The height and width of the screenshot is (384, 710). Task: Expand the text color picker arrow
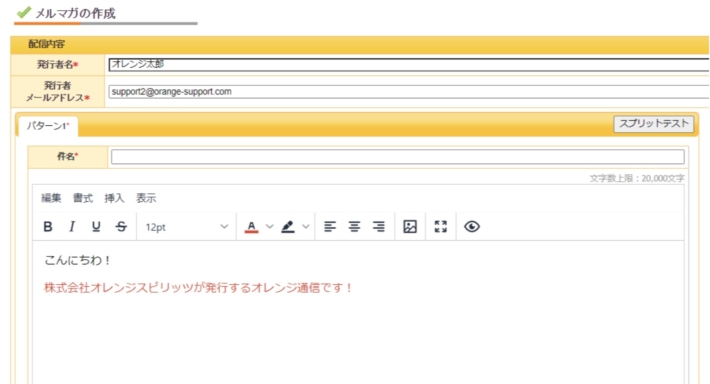tap(269, 226)
